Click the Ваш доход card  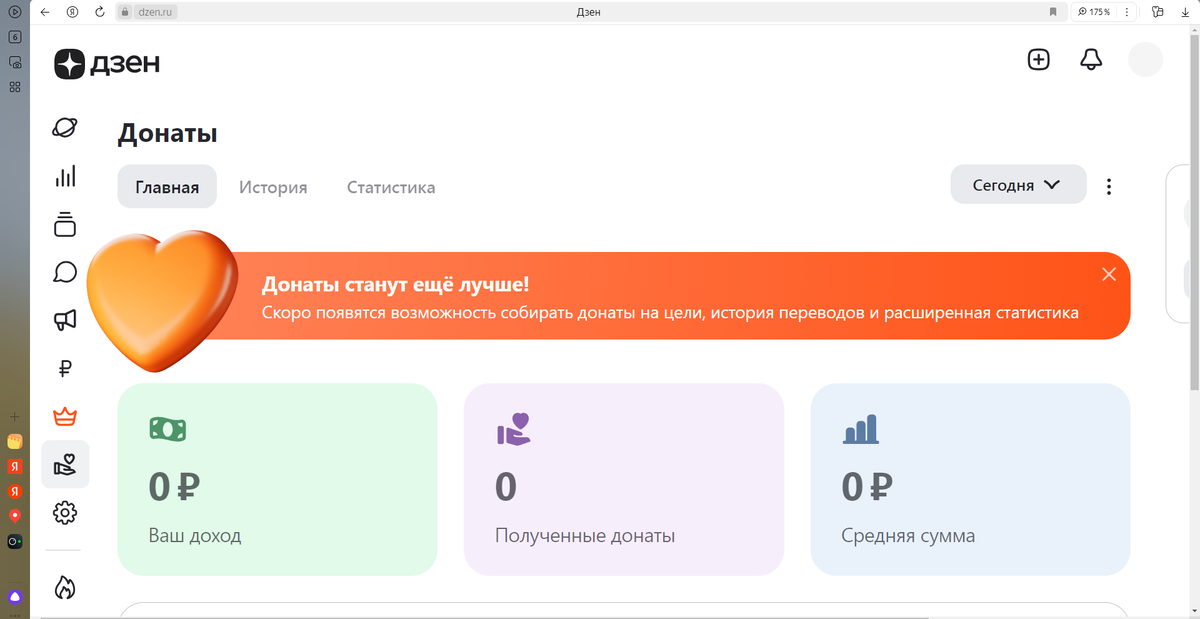[277, 479]
